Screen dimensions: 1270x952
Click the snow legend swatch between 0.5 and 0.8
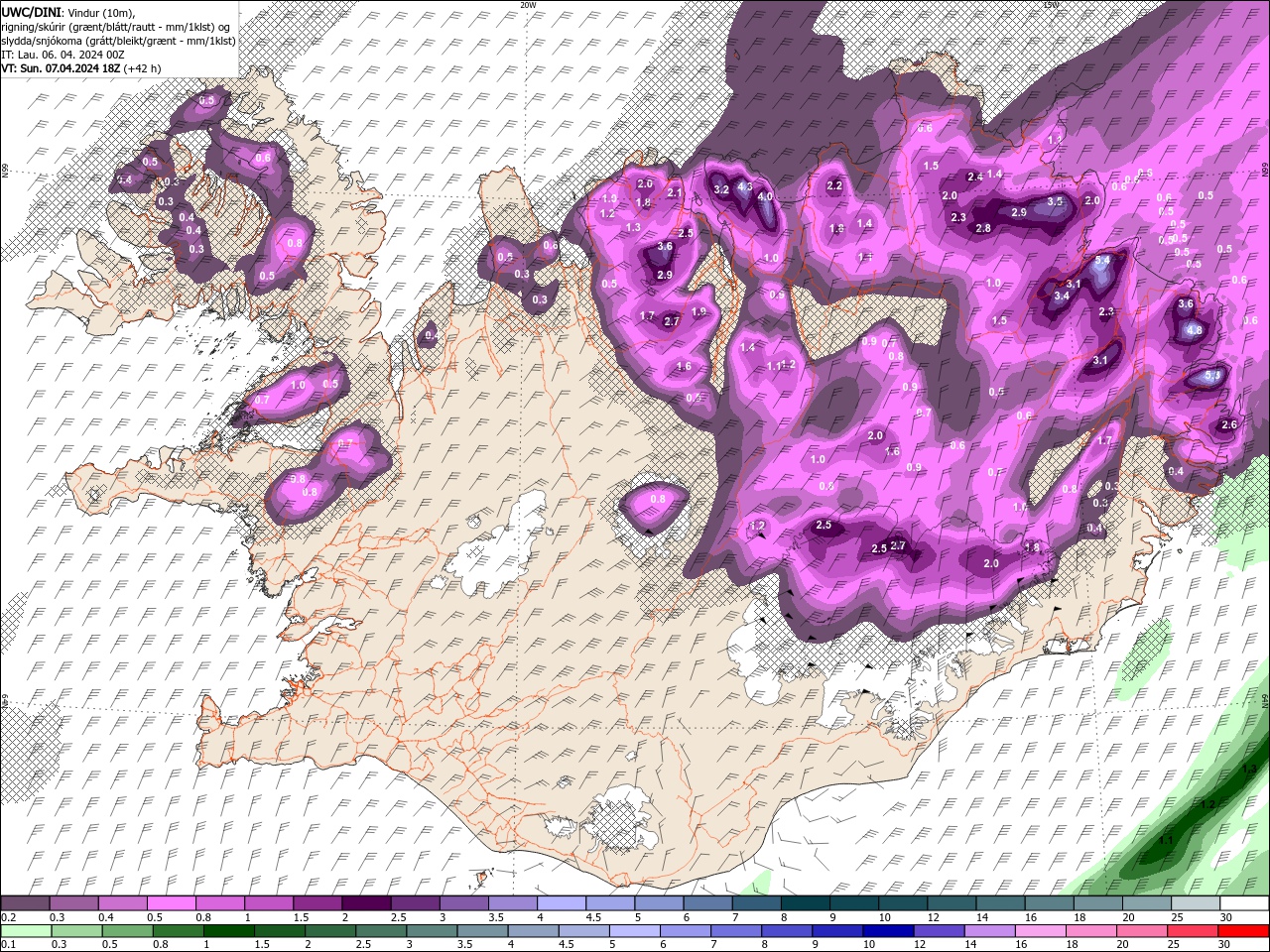tap(172, 903)
